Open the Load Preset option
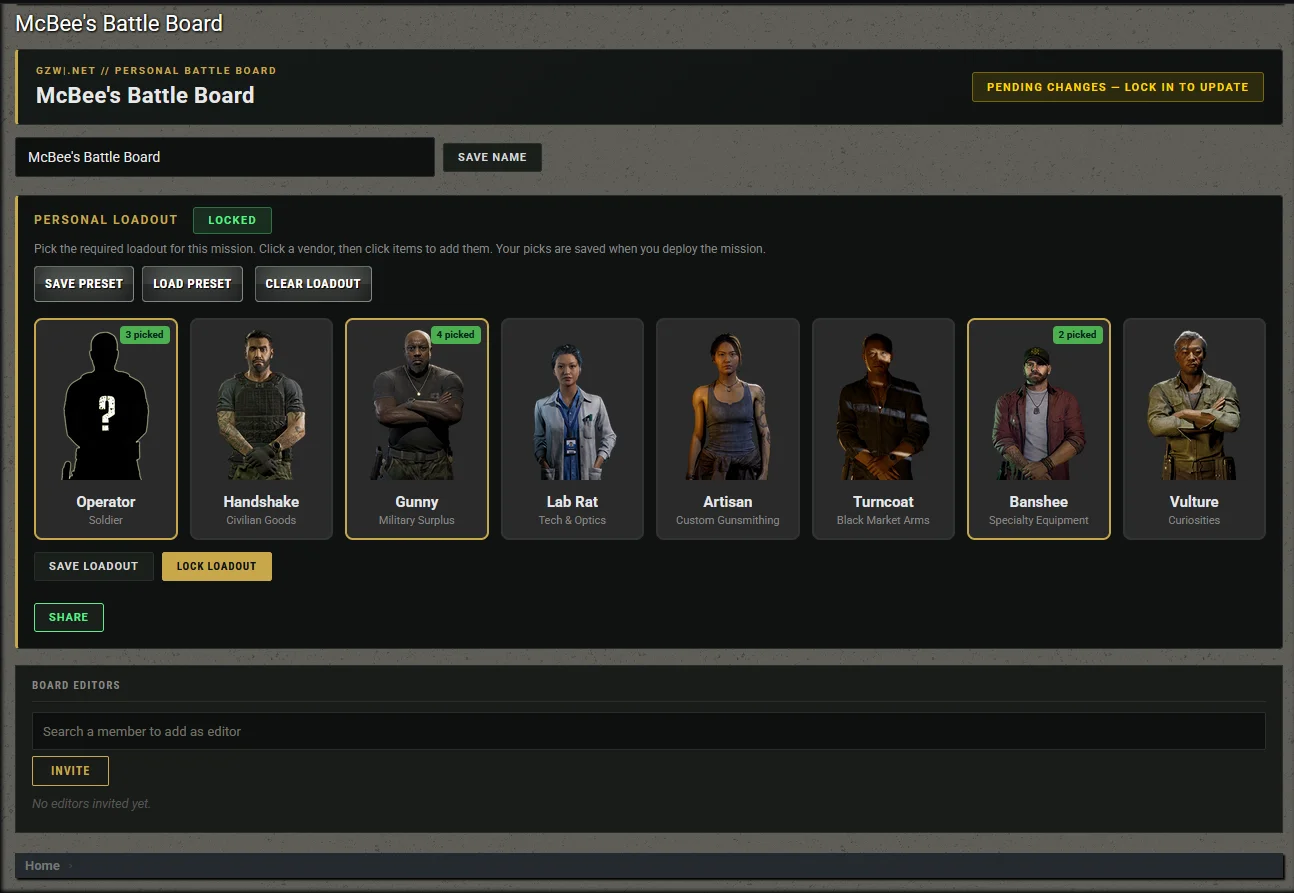This screenshot has height=893, width=1294. (x=192, y=284)
